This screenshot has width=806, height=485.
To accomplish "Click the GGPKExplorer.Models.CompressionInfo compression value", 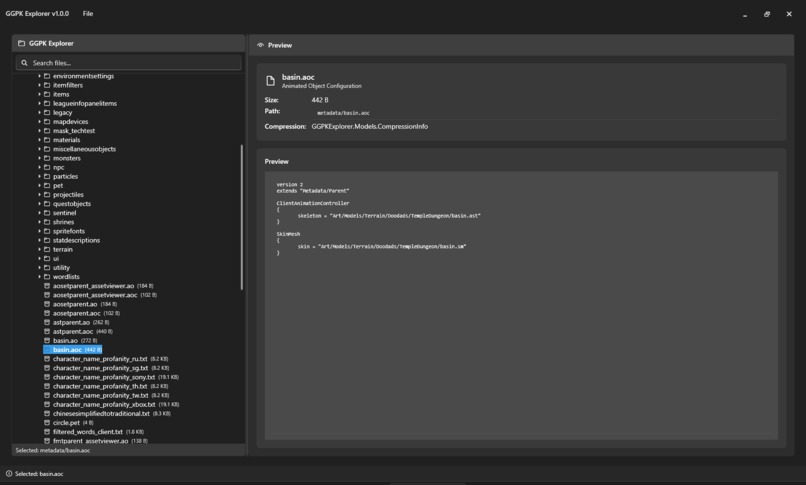I will pyautogui.click(x=370, y=126).
